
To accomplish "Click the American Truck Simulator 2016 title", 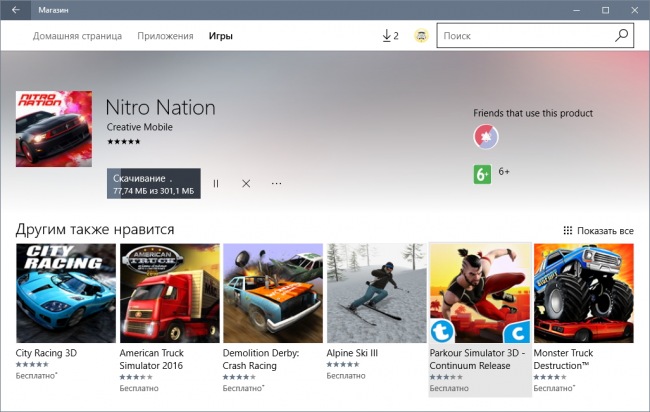I will point(152,359).
